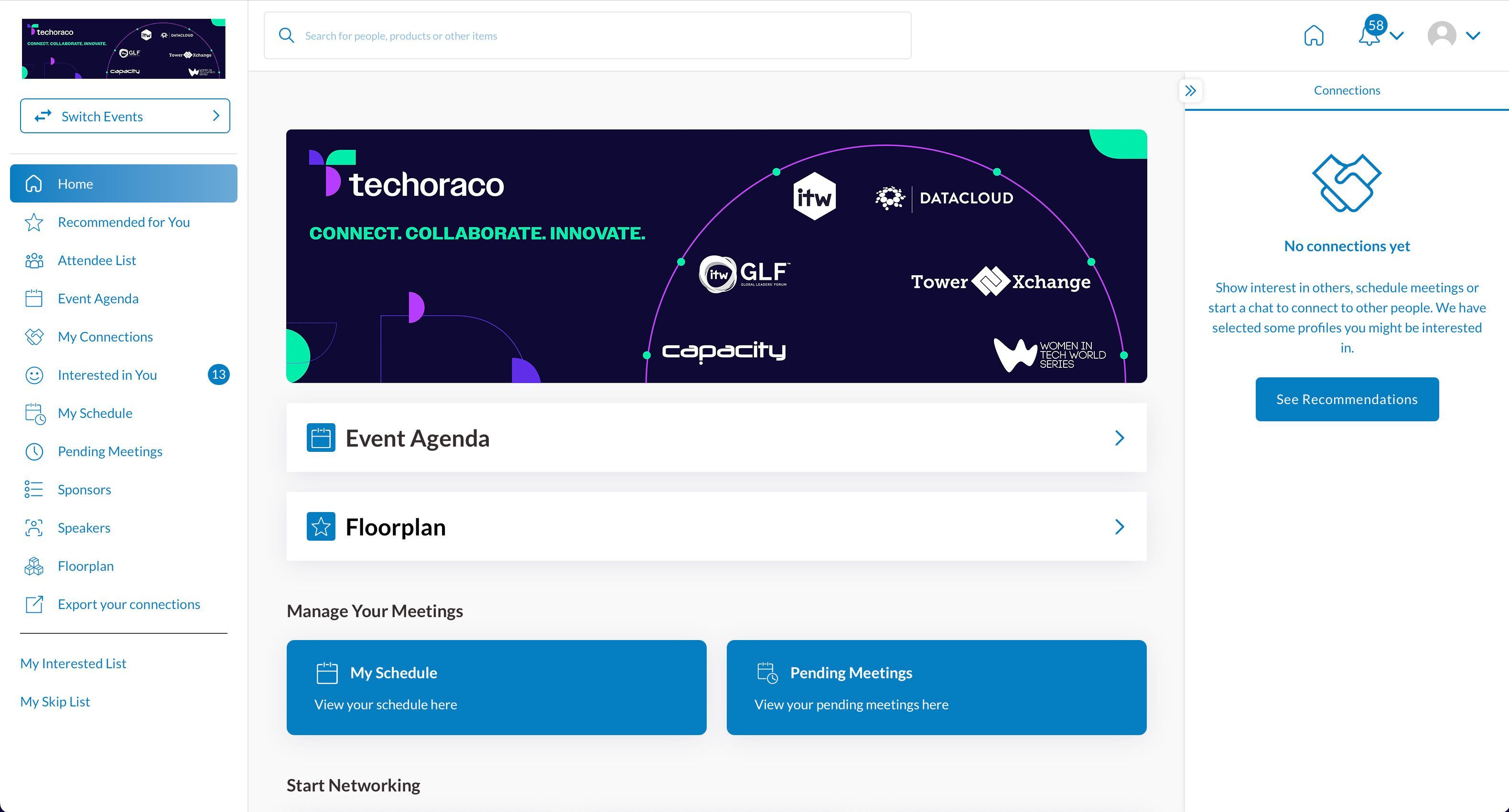Select My Interested List in sidebar
Screen dimensions: 1509x812
click(x=73, y=662)
